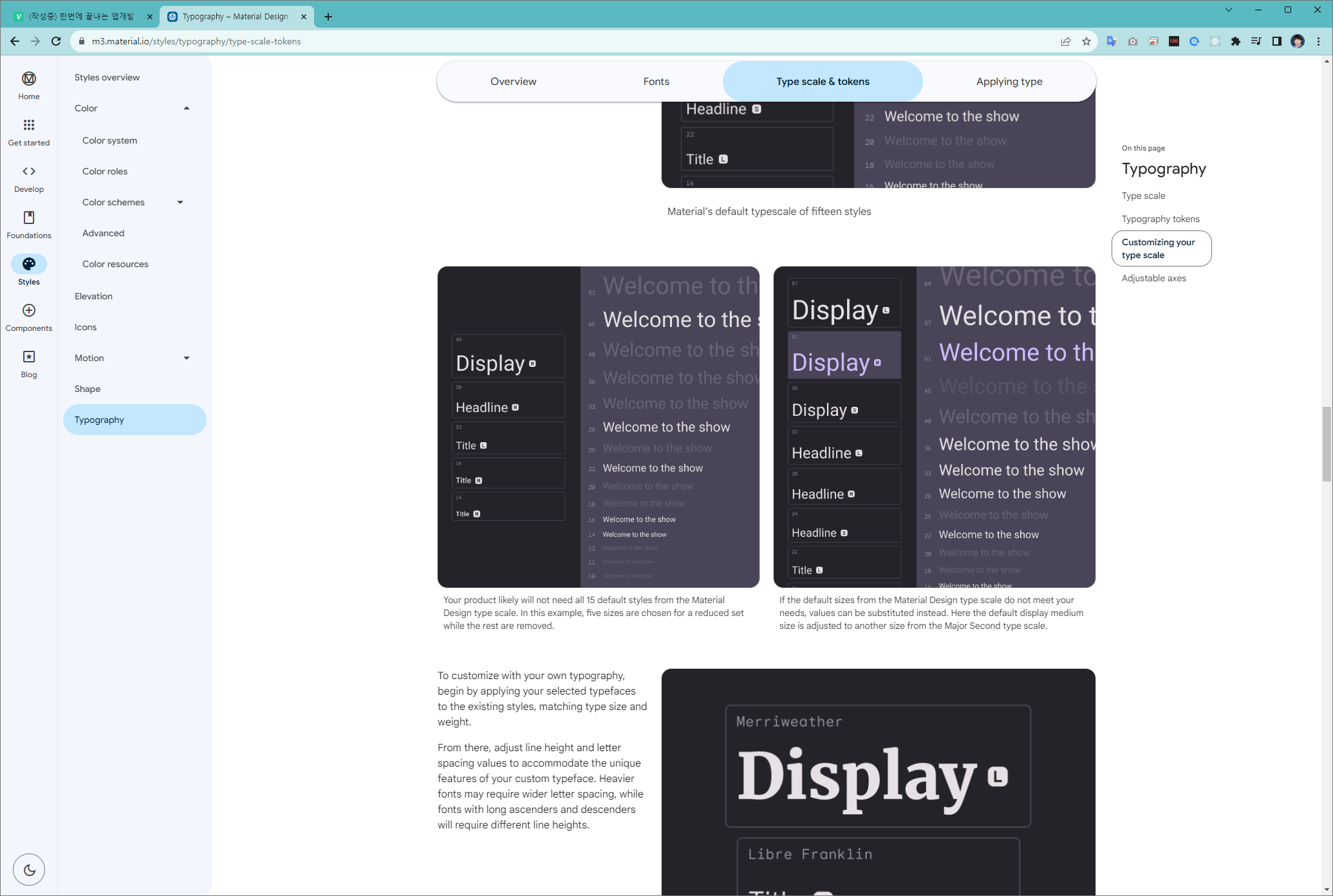This screenshot has height=896, width=1333.
Task: Open Color roles page link
Action: tap(105, 171)
